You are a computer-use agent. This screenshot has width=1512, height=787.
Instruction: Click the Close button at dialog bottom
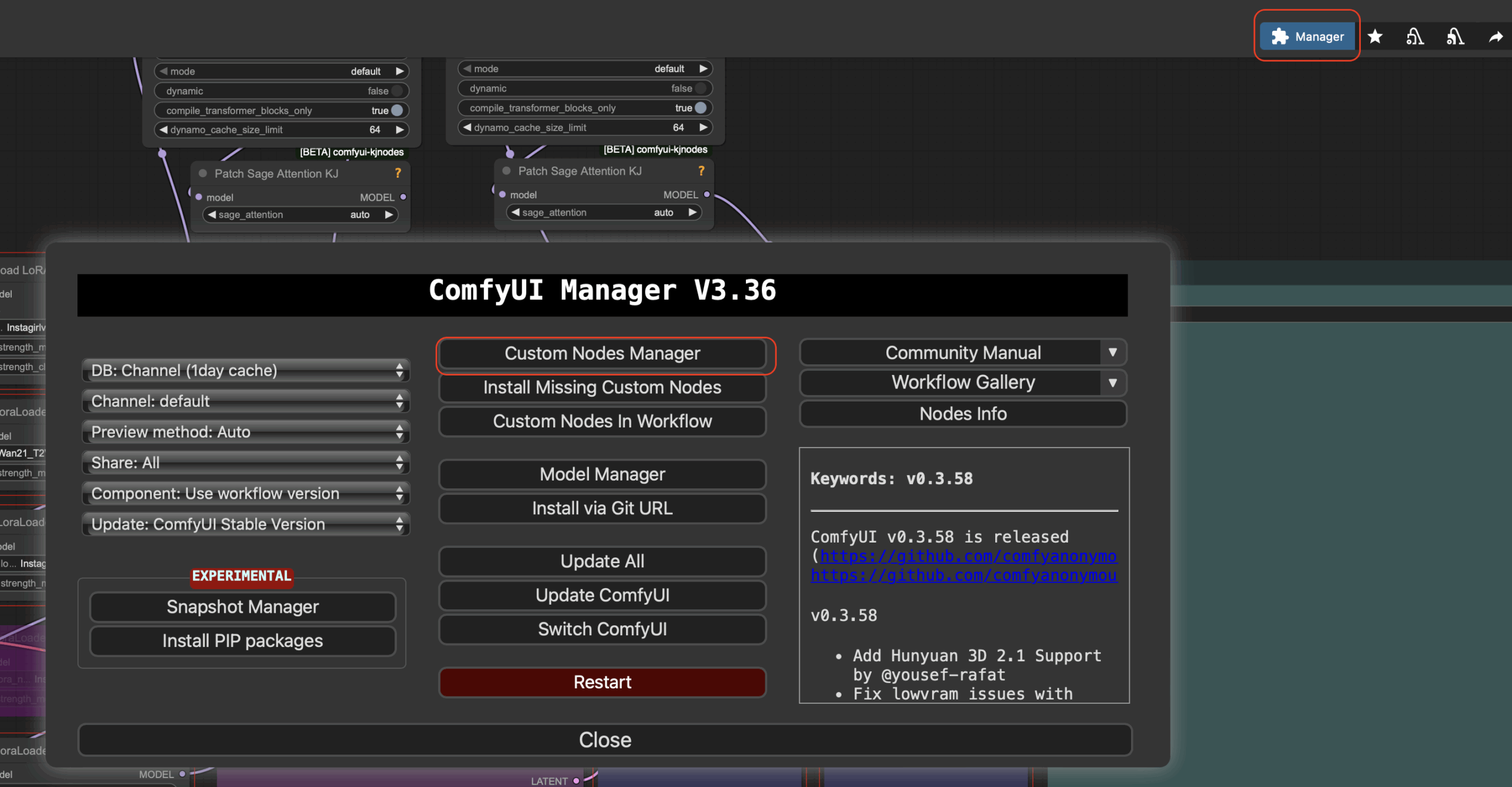605,740
